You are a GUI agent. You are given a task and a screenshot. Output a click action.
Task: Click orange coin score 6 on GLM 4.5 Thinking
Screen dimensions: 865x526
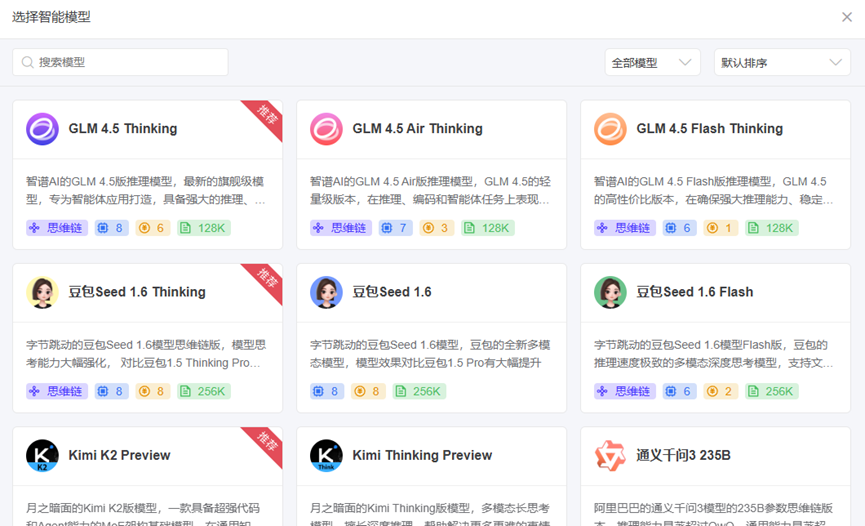coord(153,228)
